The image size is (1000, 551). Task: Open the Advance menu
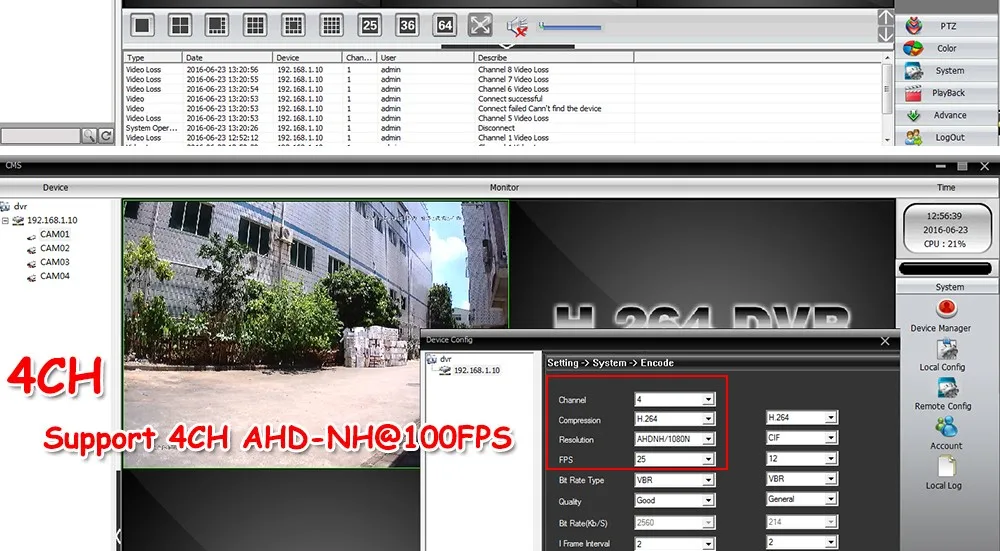(x=946, y=115)
